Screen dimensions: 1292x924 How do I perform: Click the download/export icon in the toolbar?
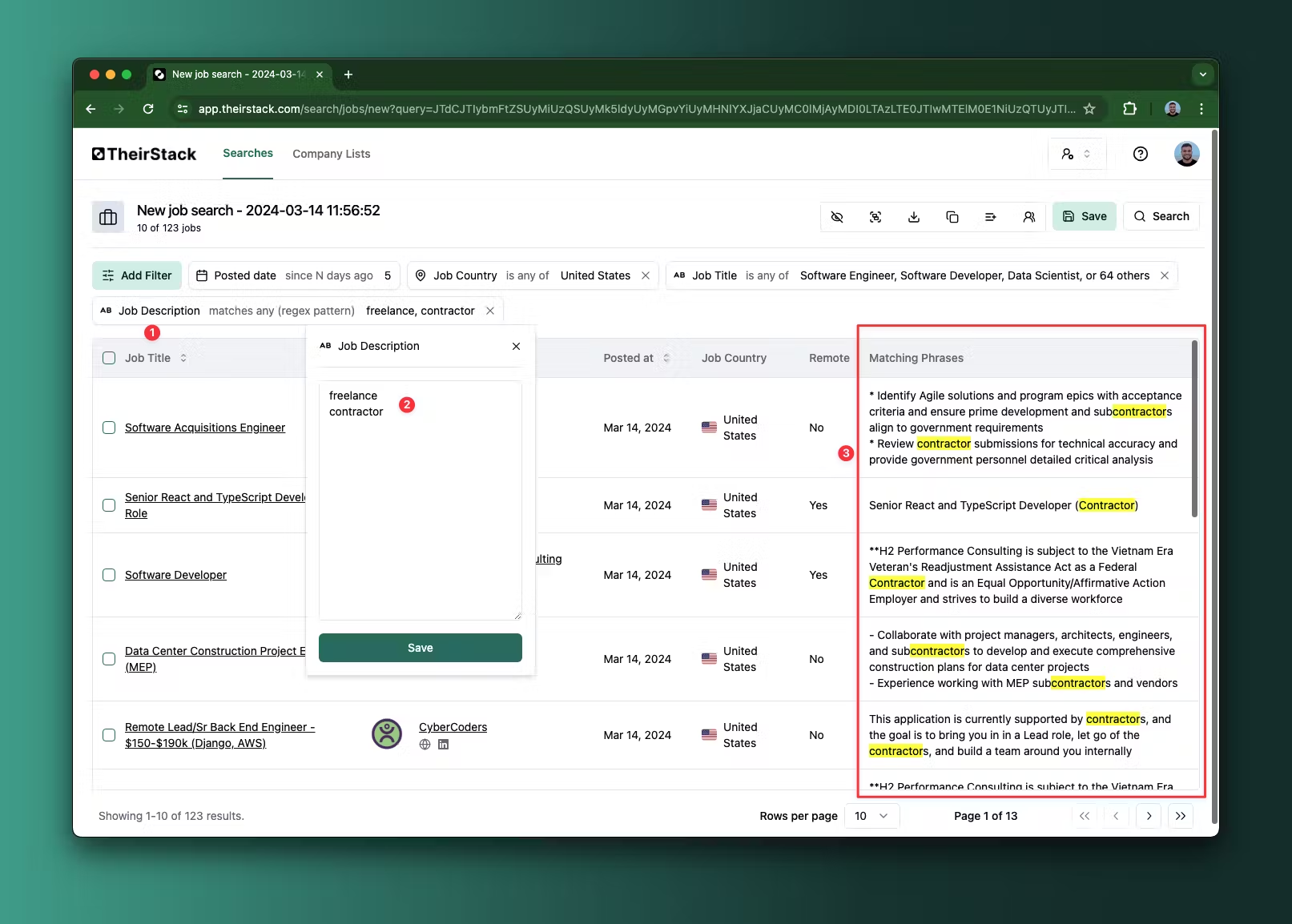click(914, 217)
